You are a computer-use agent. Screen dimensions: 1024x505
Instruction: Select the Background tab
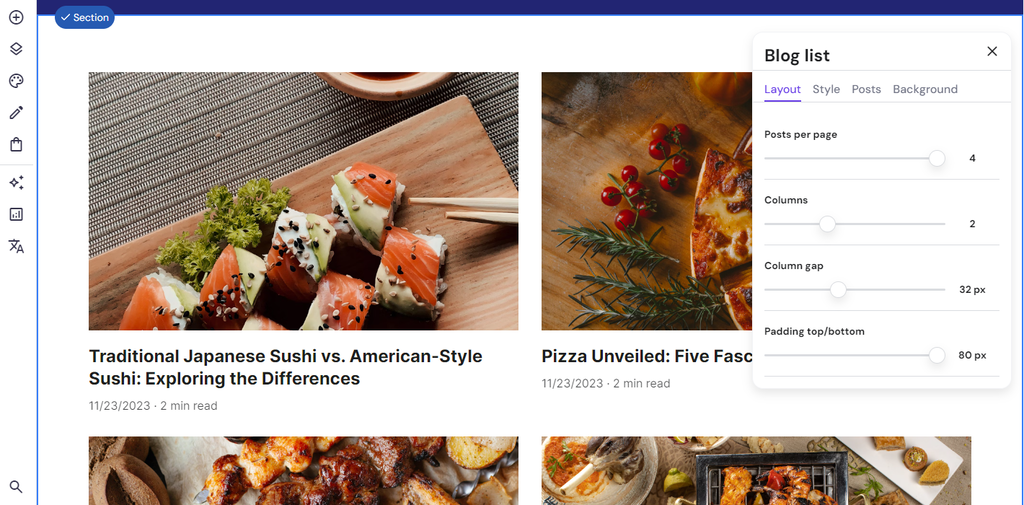coord(925,89)
